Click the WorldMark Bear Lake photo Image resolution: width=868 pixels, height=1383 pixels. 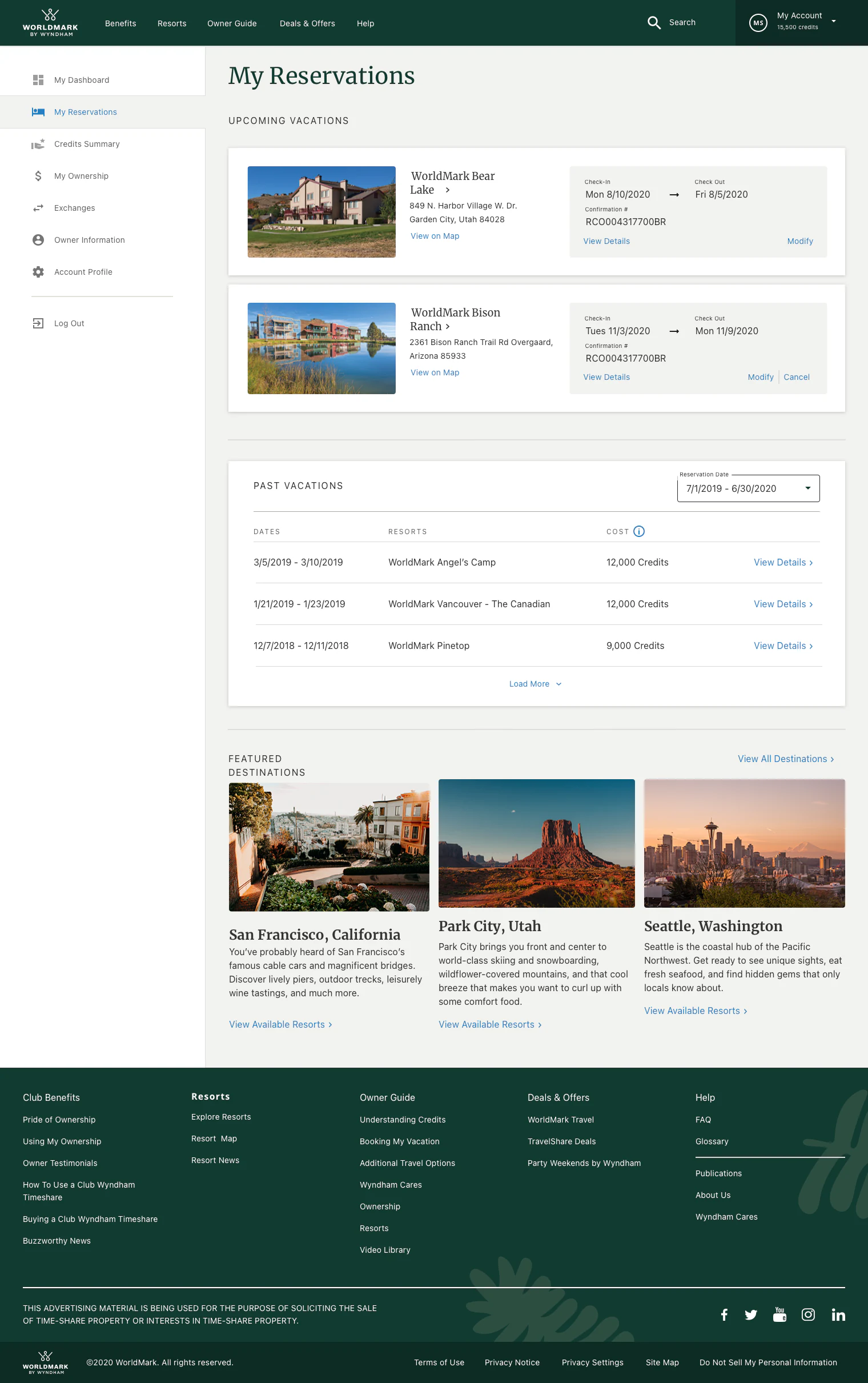point(322,212)
